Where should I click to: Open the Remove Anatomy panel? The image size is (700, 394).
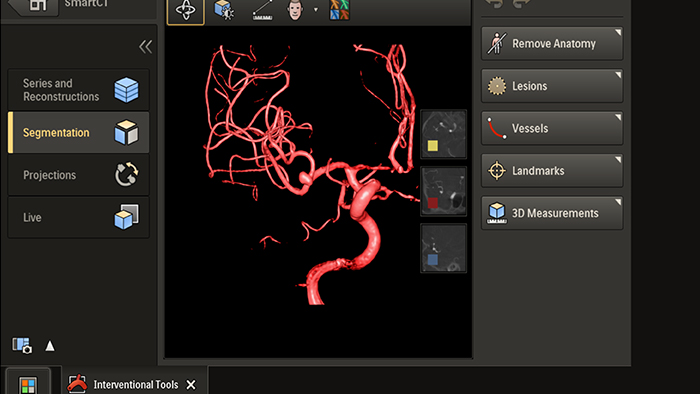pos(552,43)
